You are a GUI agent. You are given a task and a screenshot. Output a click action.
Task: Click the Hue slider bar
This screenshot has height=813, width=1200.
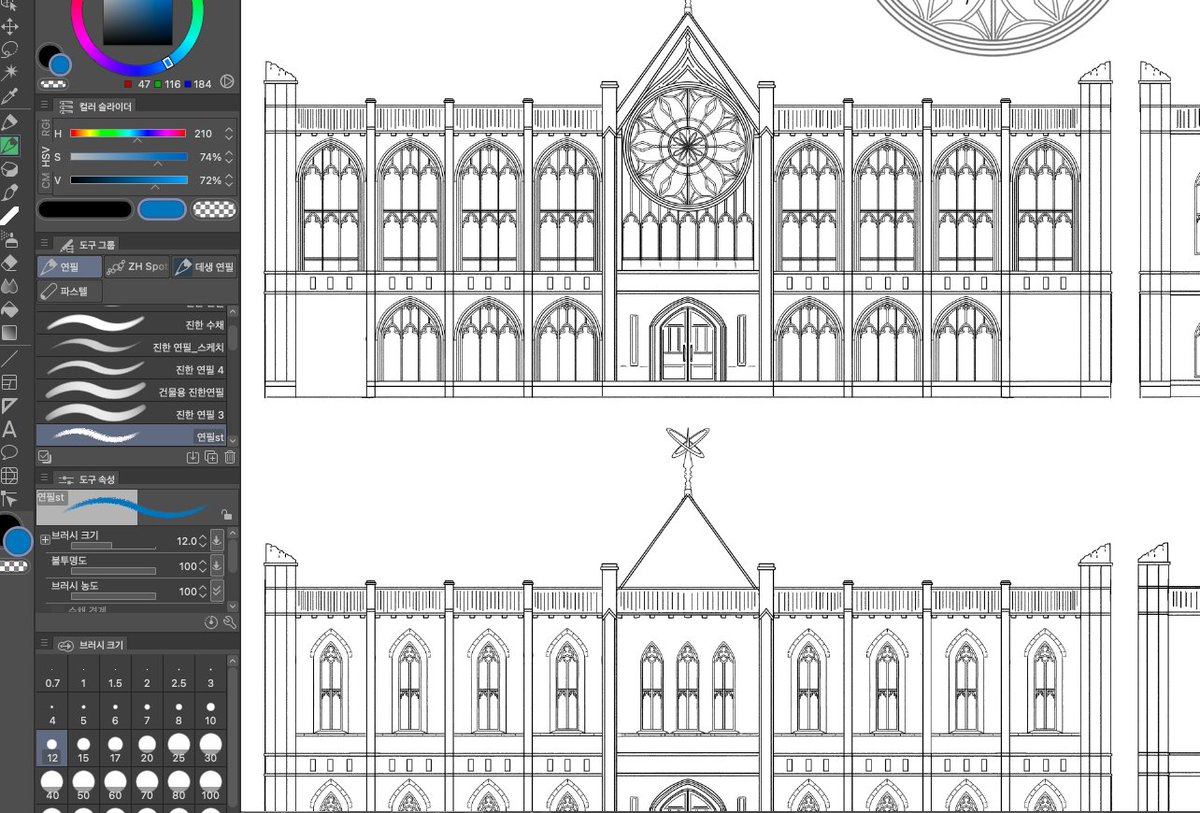[127, 133]
